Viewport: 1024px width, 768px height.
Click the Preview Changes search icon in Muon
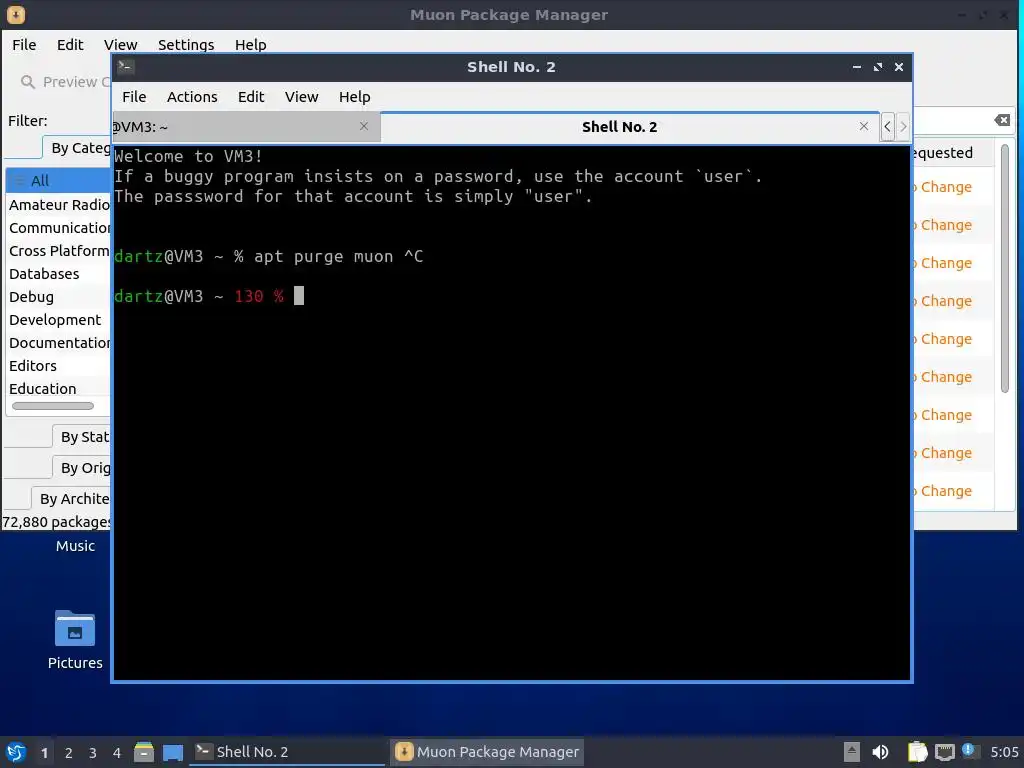point(27,82)
